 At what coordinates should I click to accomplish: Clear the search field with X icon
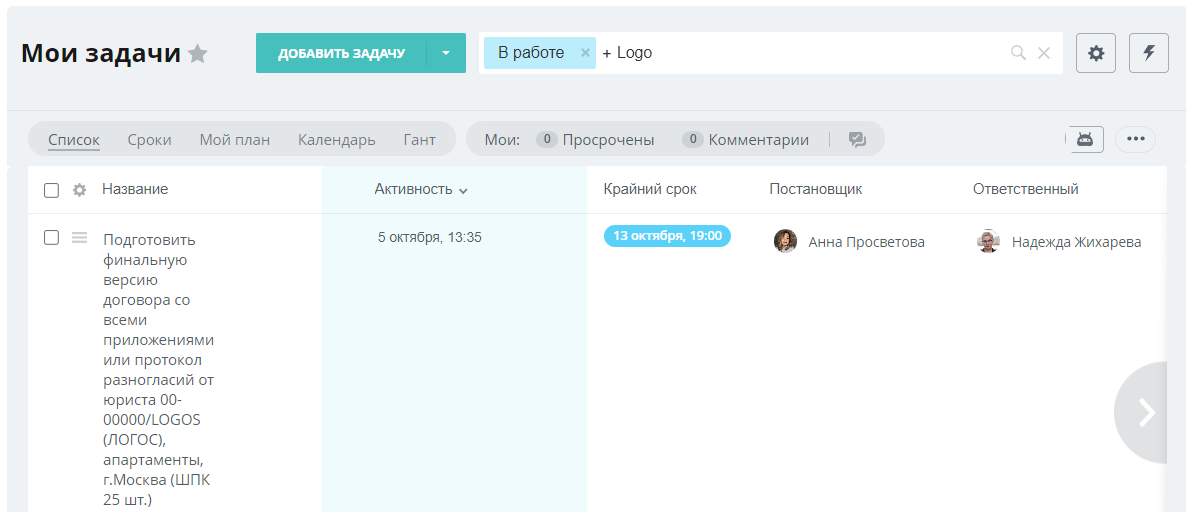(x=1044, y=53)
